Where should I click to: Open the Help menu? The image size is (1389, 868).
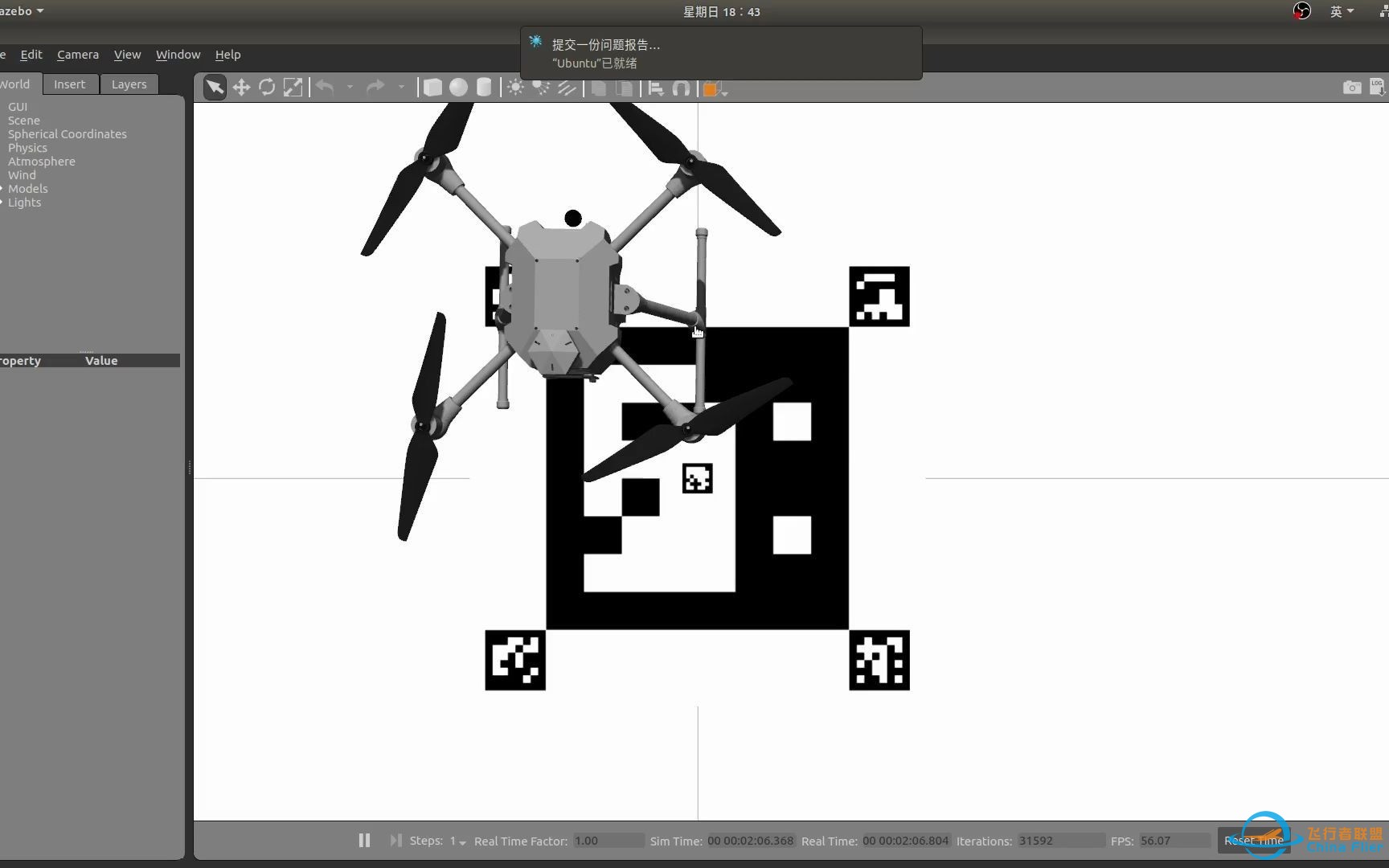click(x=227, y=55)
